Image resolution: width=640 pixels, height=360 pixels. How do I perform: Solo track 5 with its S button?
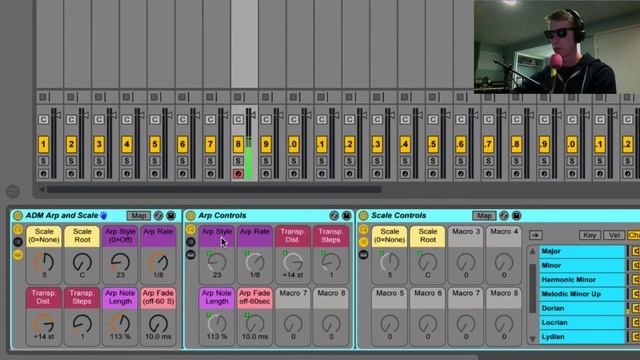click(x=155, y=161)
